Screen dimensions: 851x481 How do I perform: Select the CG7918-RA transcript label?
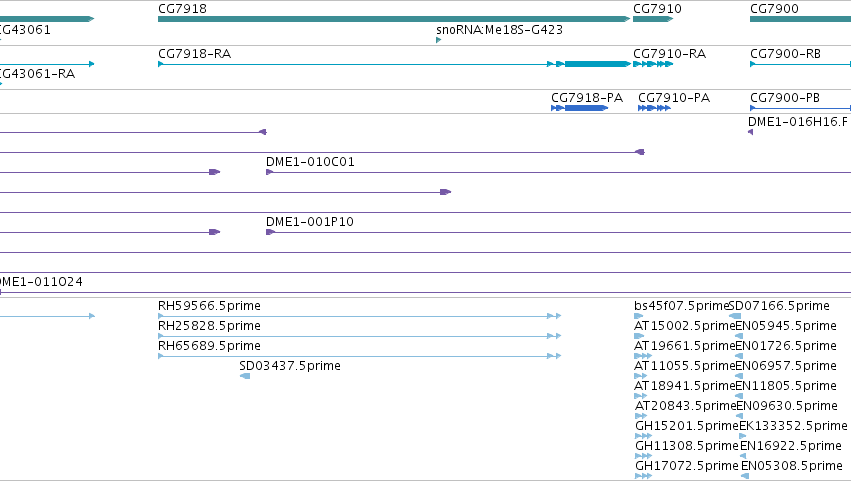point(194,54)
